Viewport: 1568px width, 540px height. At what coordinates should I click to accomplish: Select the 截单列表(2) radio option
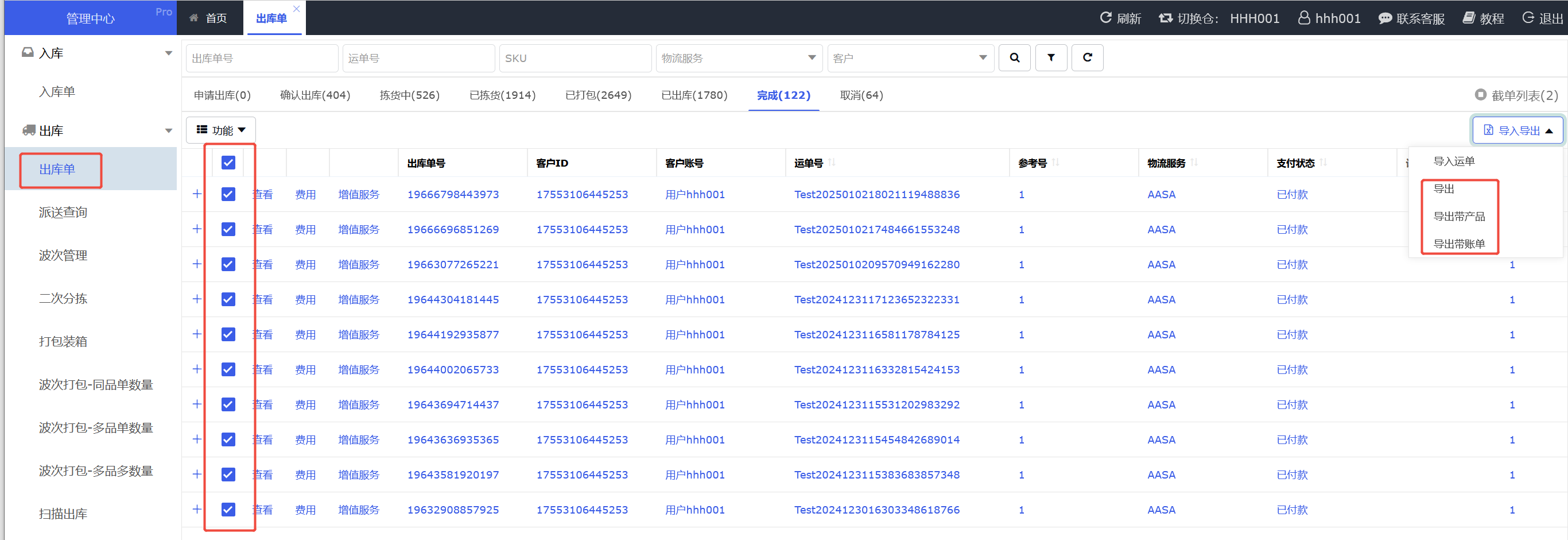click(x=1480, y=94)
